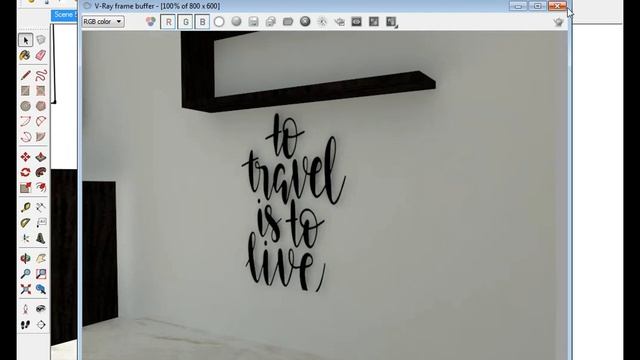Screen dimensions: 640x360
Task: Activate the Push/Pull tool
Action: point(41,157)
